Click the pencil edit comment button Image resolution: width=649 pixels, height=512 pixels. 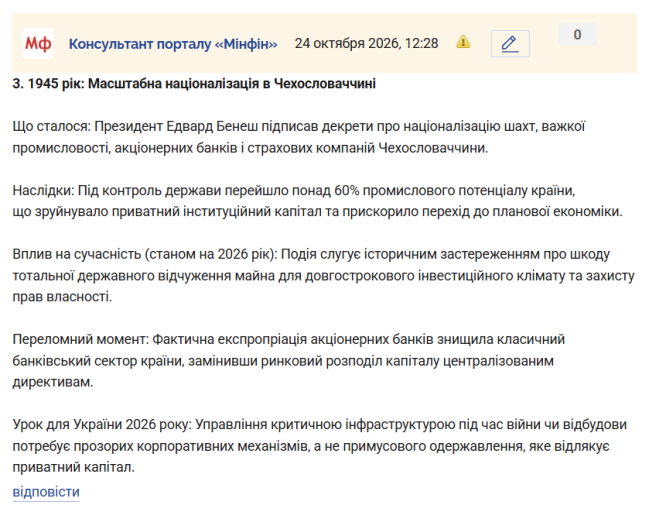coord(510,44)
